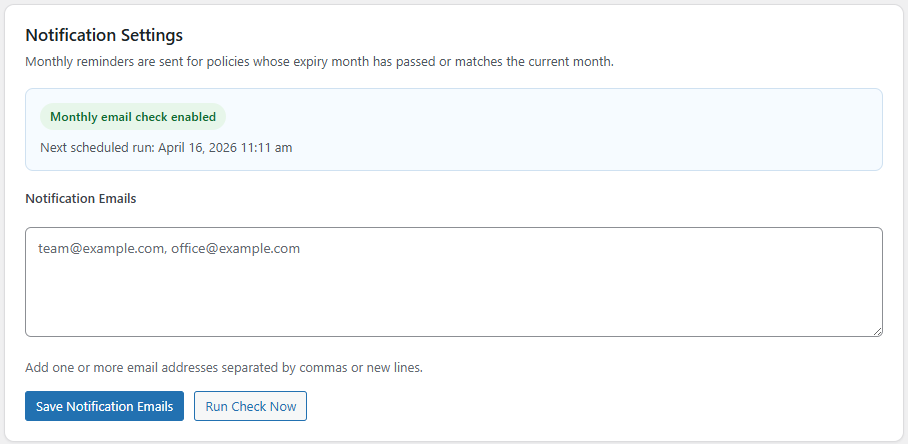Click the Notification Emails field label
Image resolution: width=908 pixels, height=444 pixels.
point(81,198)
